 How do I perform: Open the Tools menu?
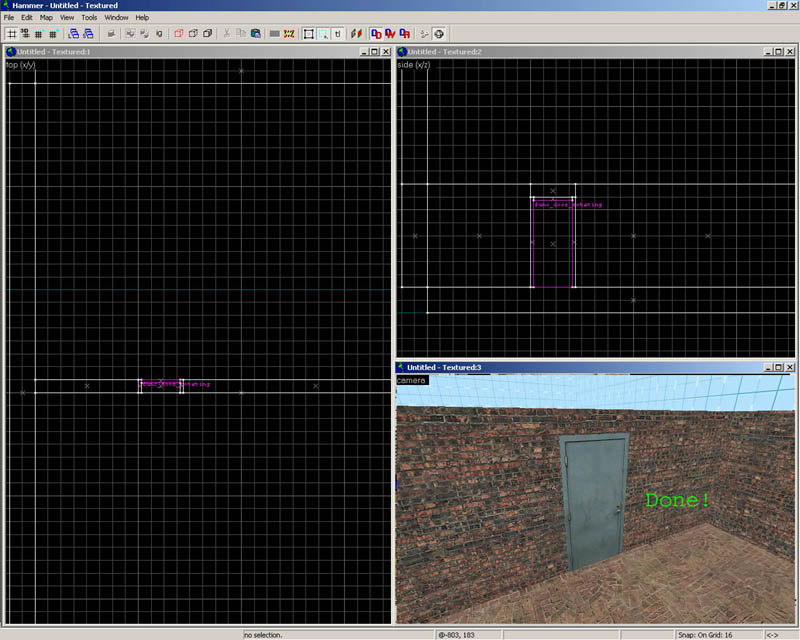(x=89, y=18)
